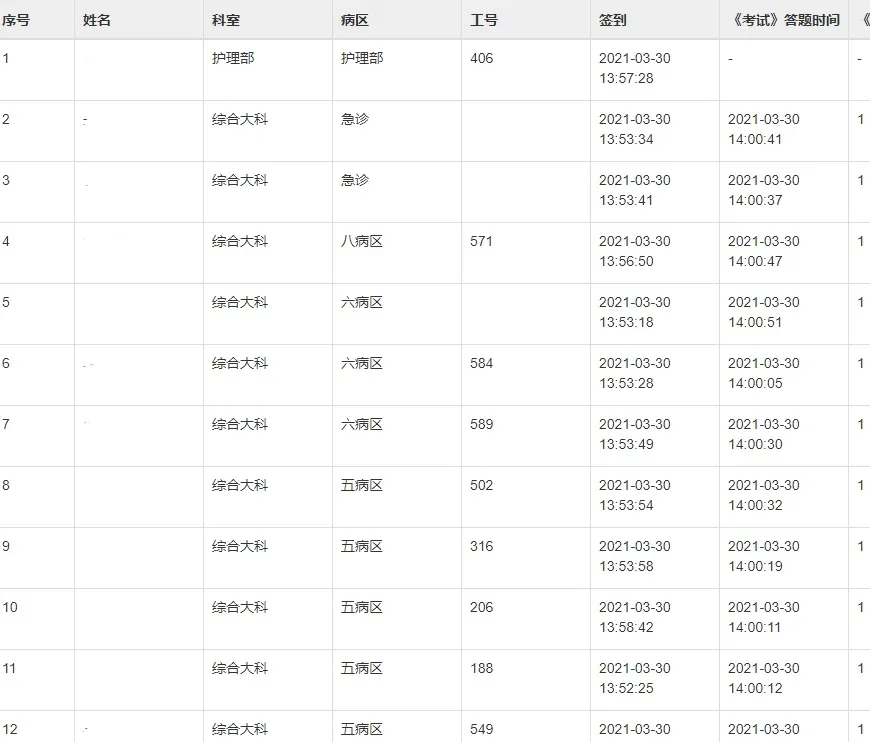
Task: Click the 急诊 cell in row 3
Action: [x=355, y=180]
